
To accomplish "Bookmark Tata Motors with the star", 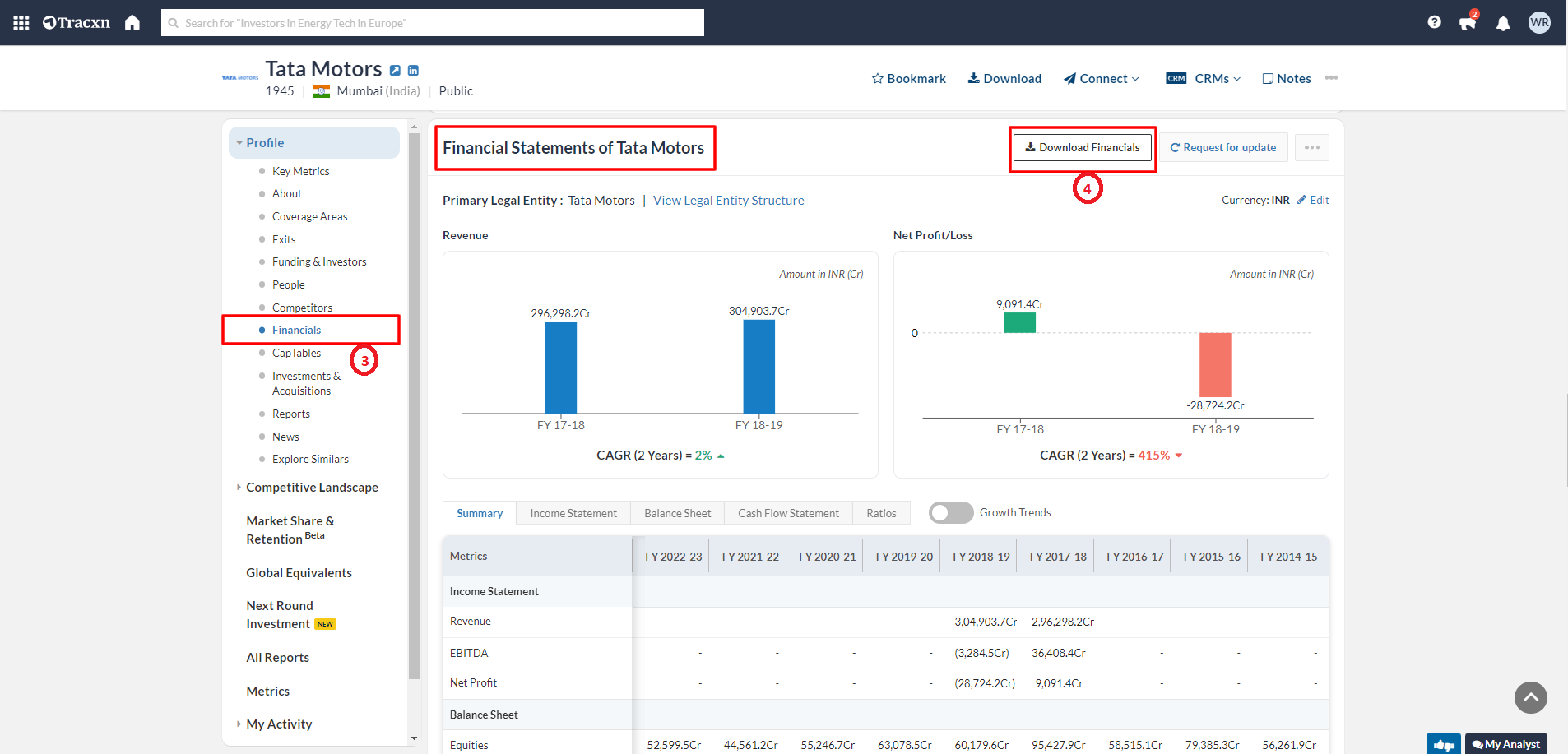I will 908,78.
